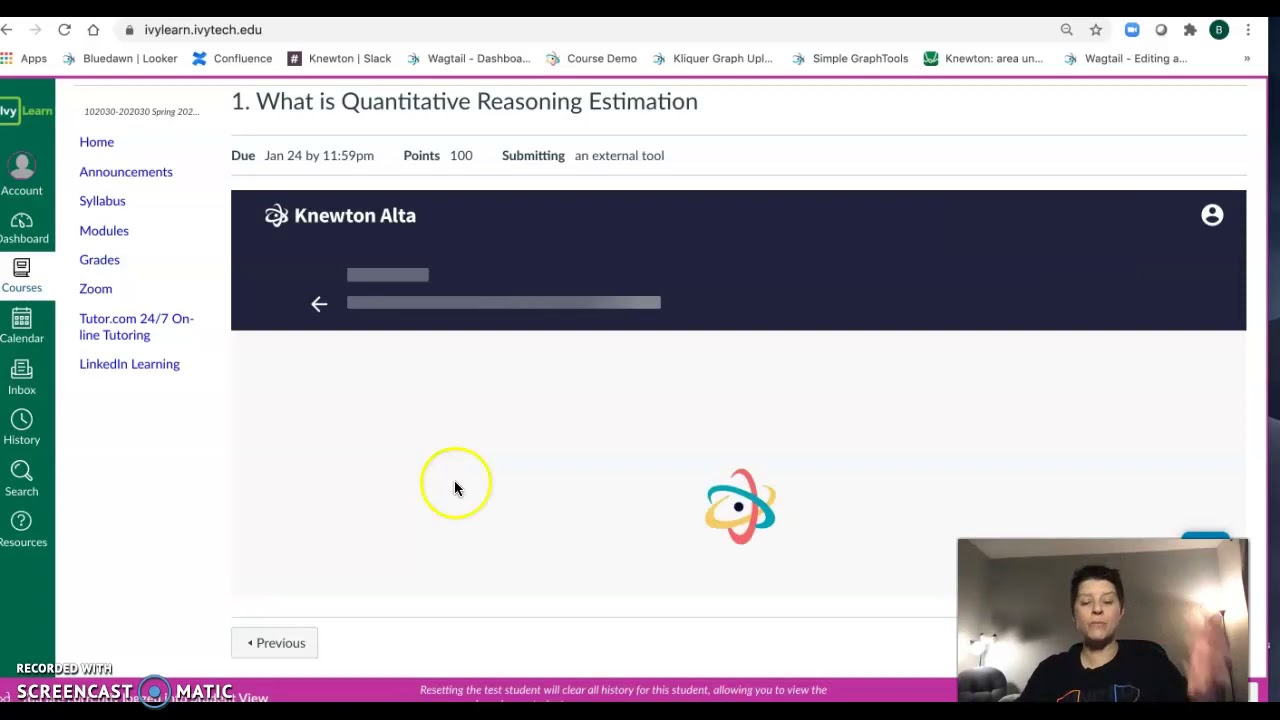
Task: Go to course Home link
Action: pos(97,142)
